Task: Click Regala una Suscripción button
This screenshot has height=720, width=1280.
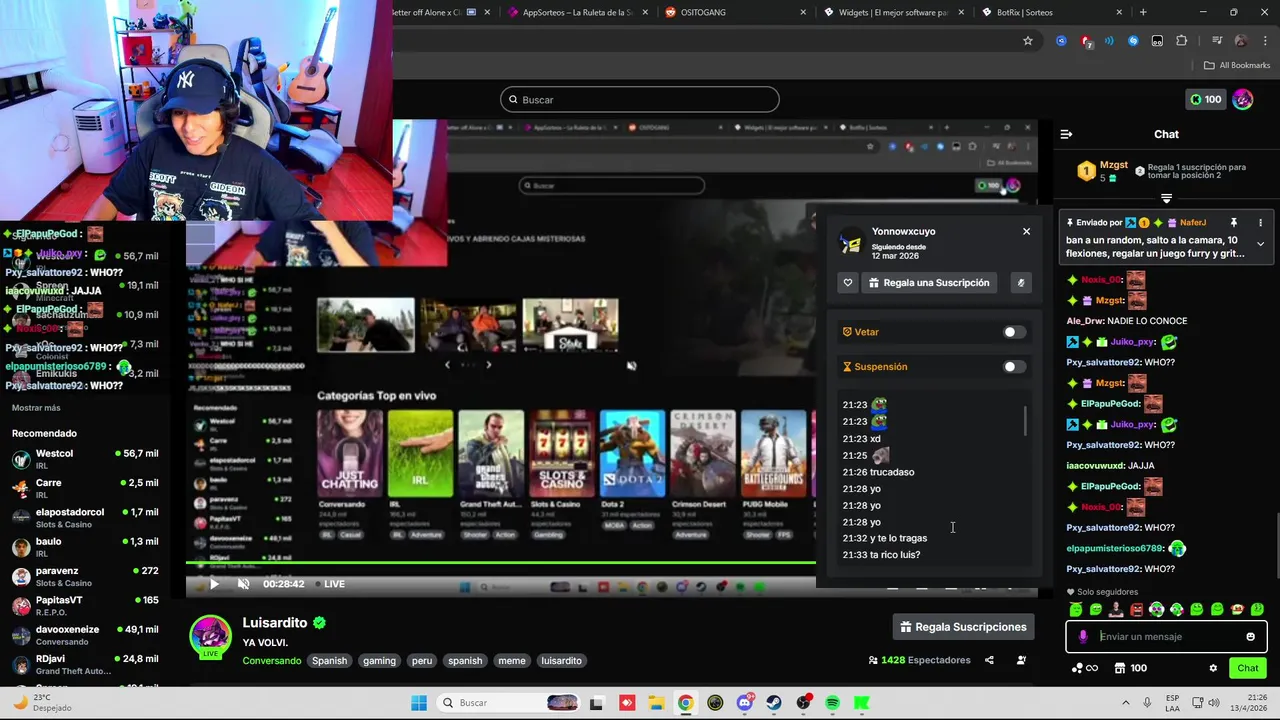Action: pyautogui.click(x=929, y=283)
